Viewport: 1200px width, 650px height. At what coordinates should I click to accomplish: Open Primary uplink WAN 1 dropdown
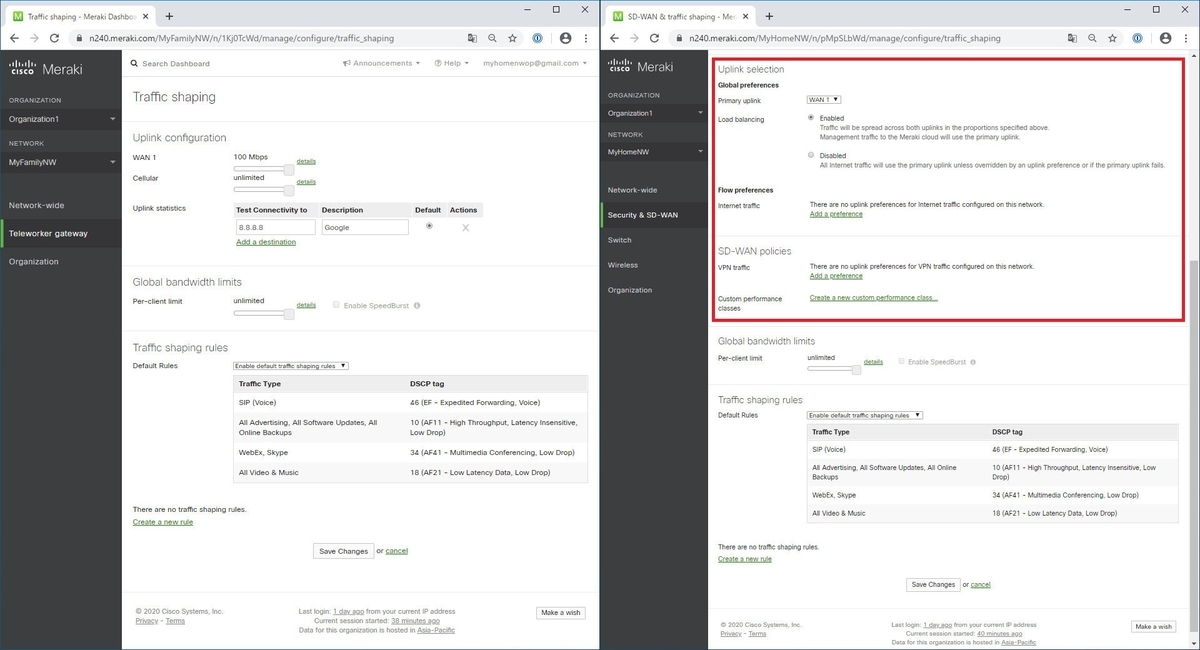coord(824,99)
